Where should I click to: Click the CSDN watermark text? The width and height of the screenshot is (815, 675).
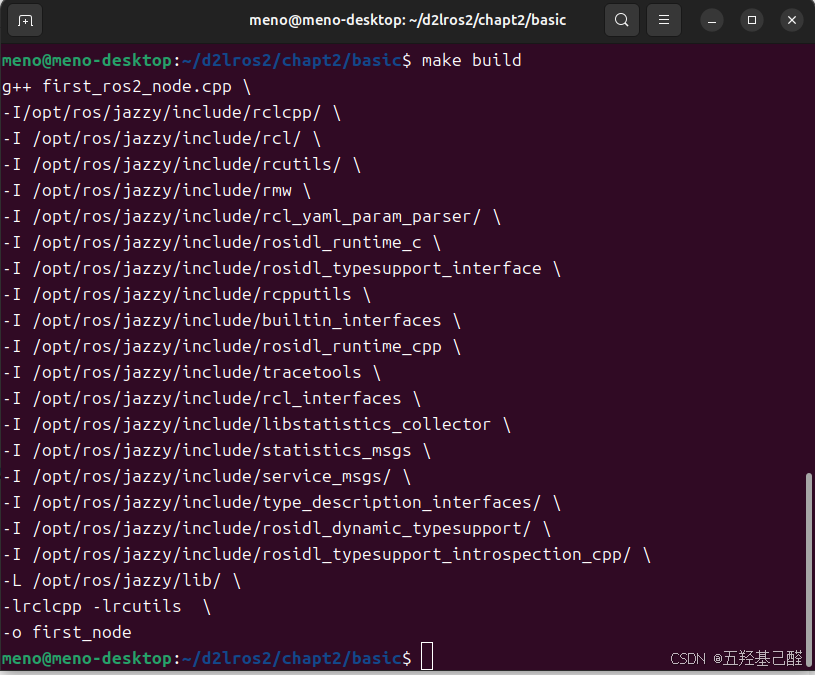point(738,658)
